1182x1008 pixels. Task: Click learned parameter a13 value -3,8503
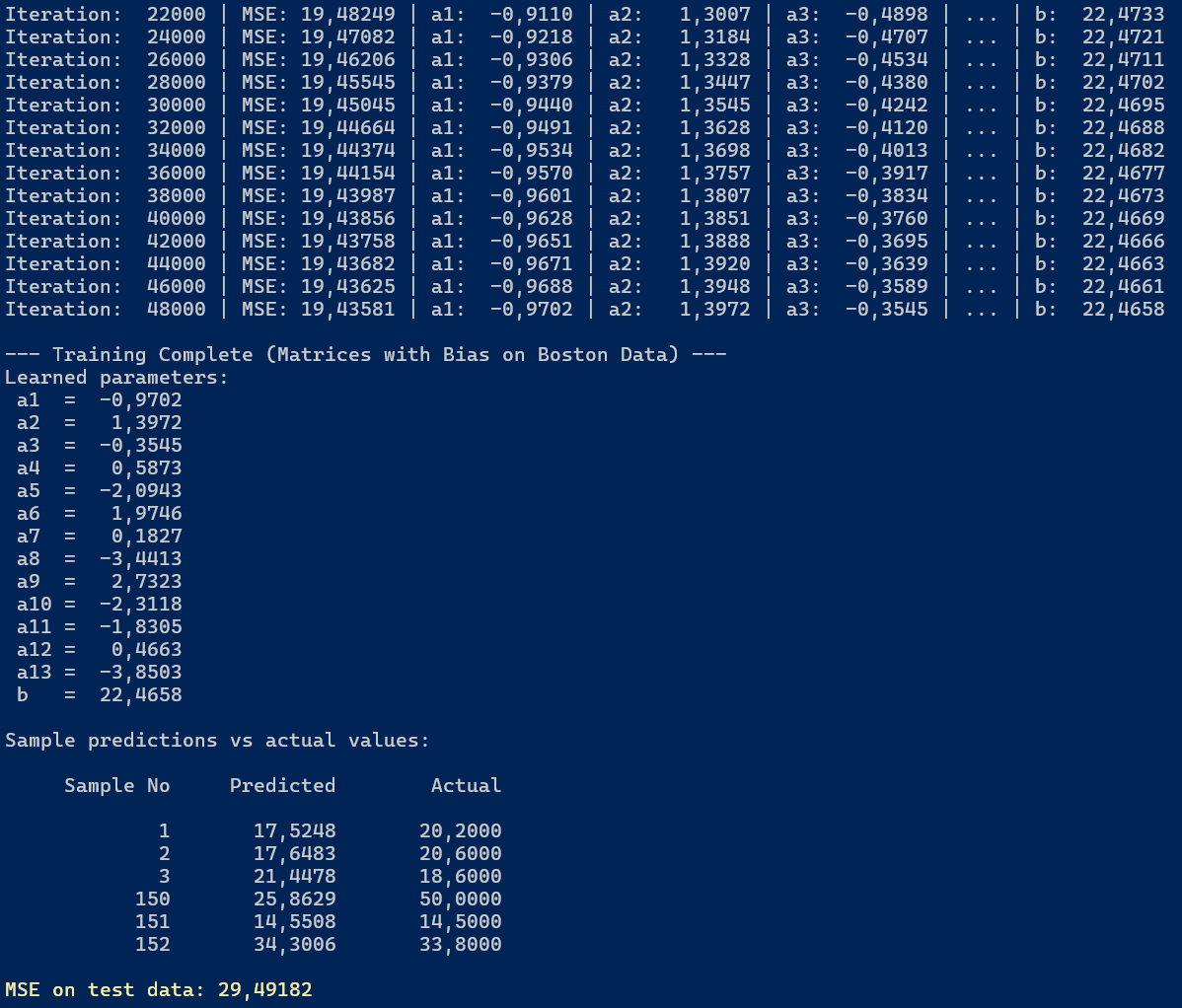140,672
